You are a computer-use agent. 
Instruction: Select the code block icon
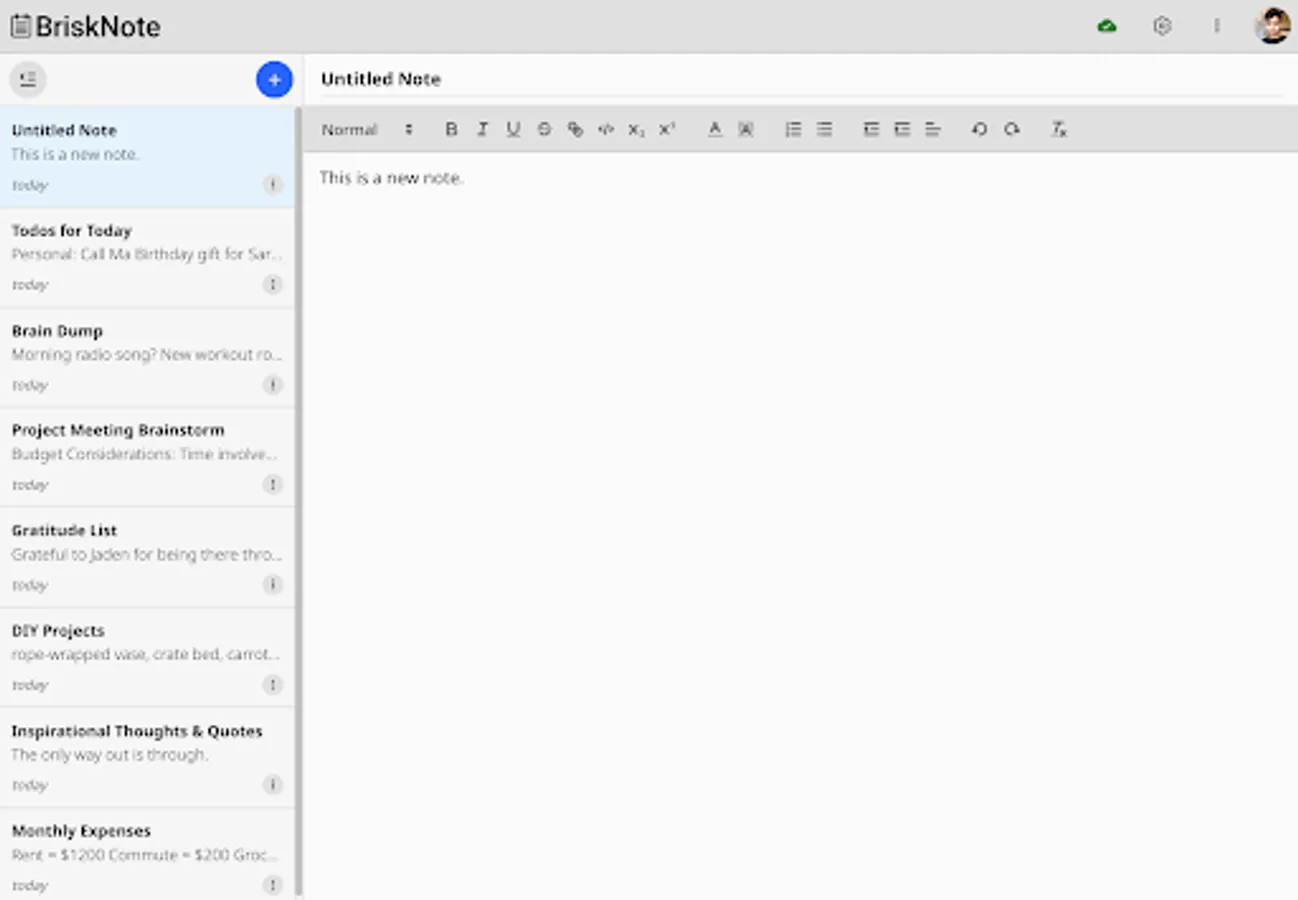click(x=605, y=129)
